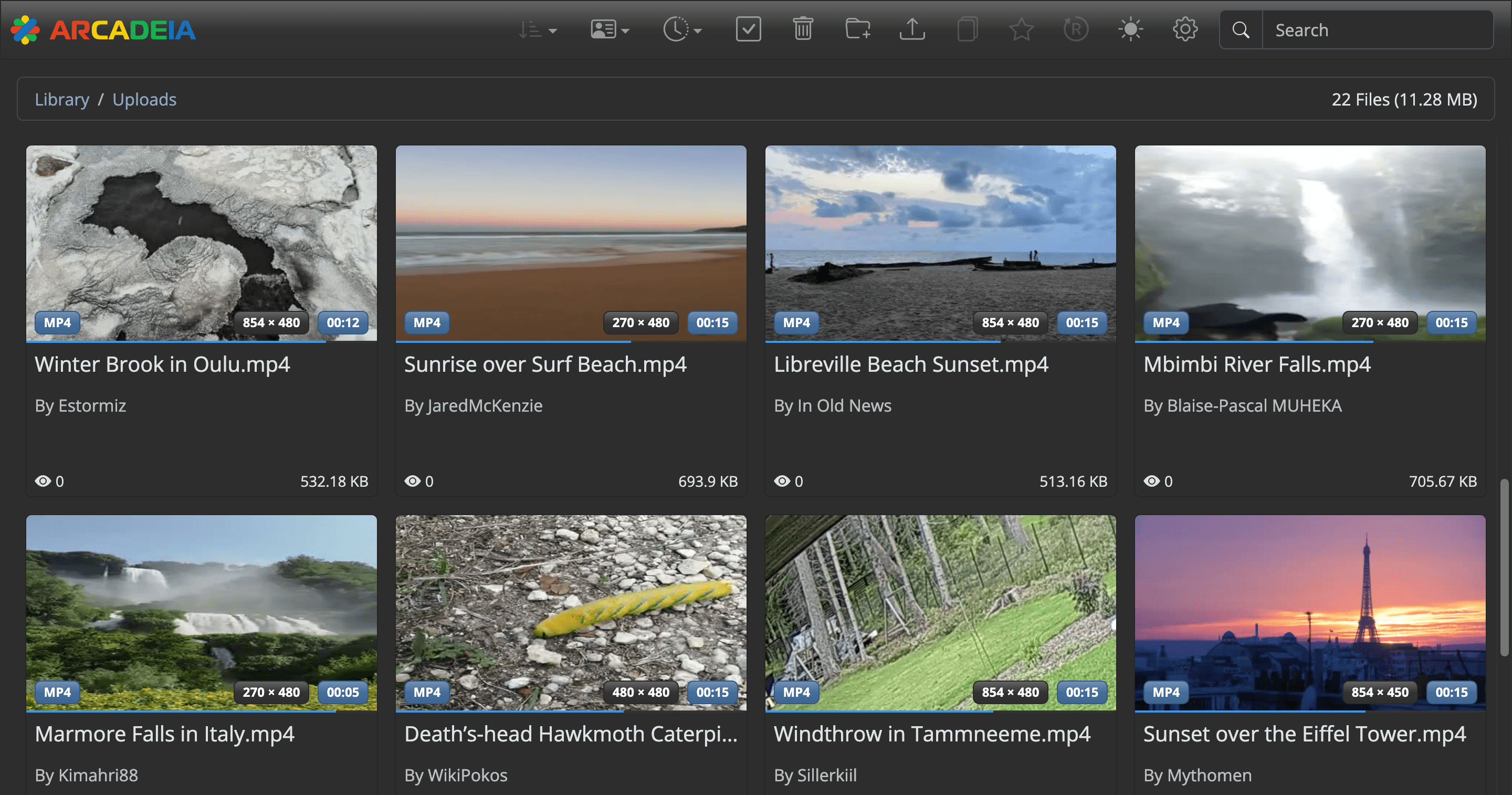Open Sunset over the Eiffel Tower thumbnail
This screenshot has height=795, width=1512.
[x=1310, y=613]
